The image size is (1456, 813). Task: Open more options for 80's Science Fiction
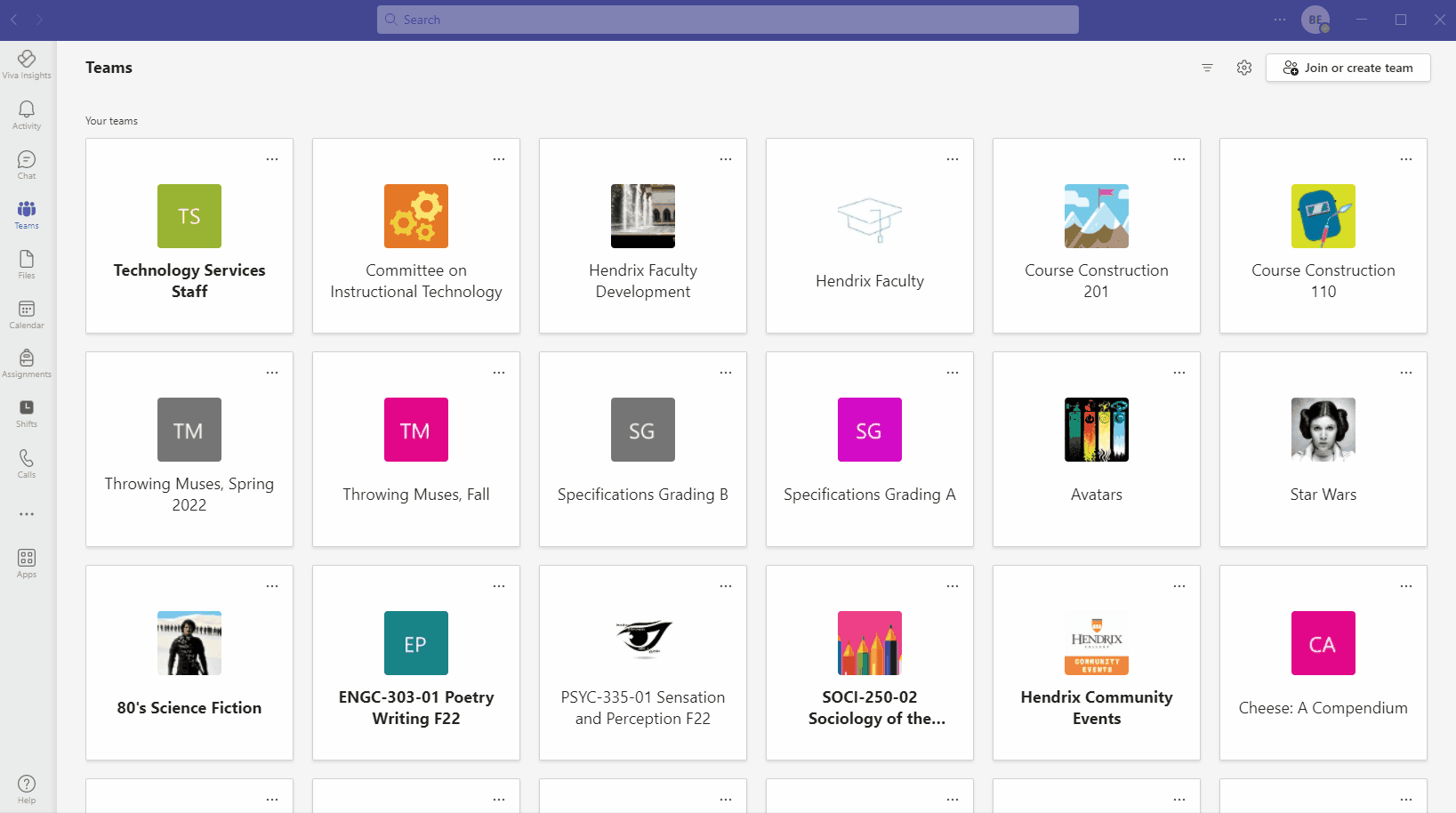(x=272, y=586)
